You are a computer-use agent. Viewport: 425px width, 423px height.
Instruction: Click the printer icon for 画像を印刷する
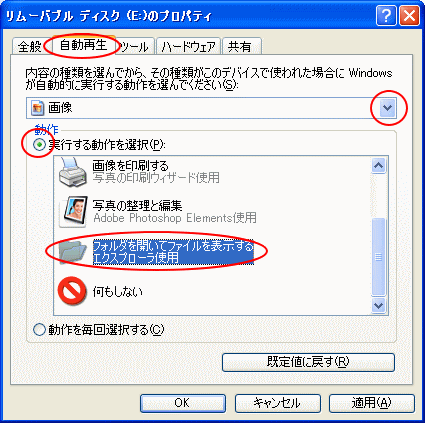click(73, 172)
